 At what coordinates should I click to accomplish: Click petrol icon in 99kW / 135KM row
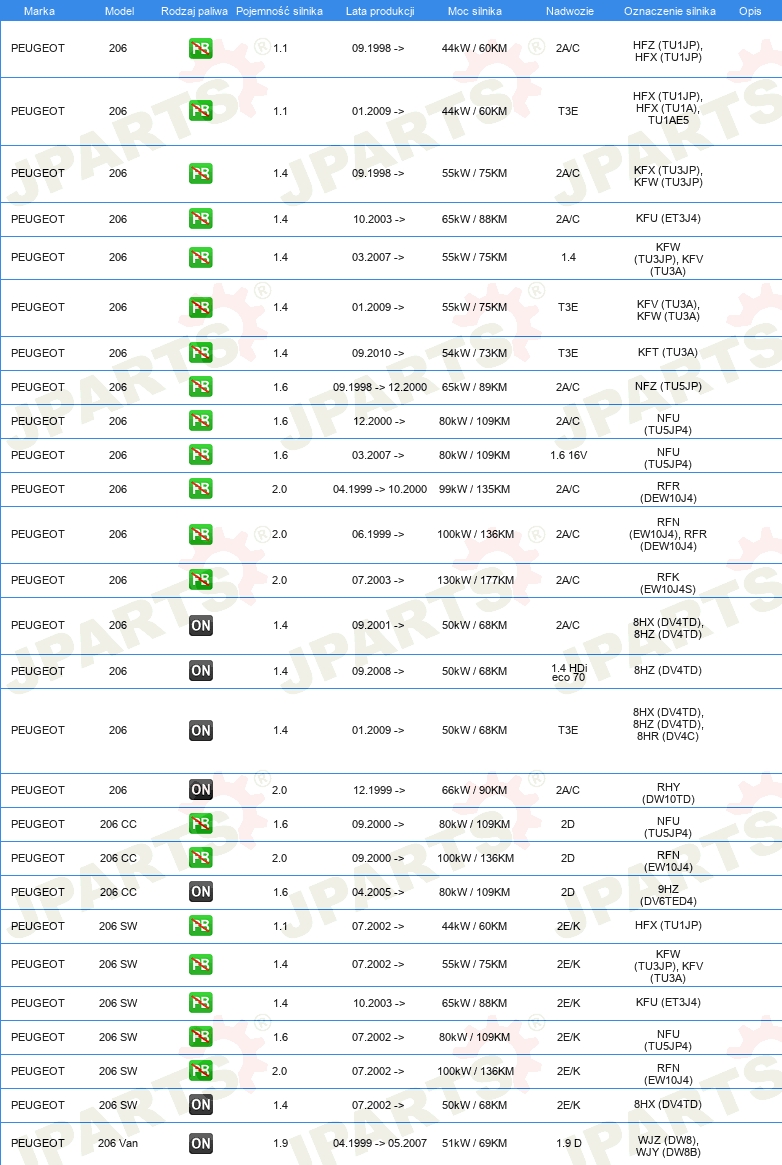pyautogui.click(x=201, y=489)
